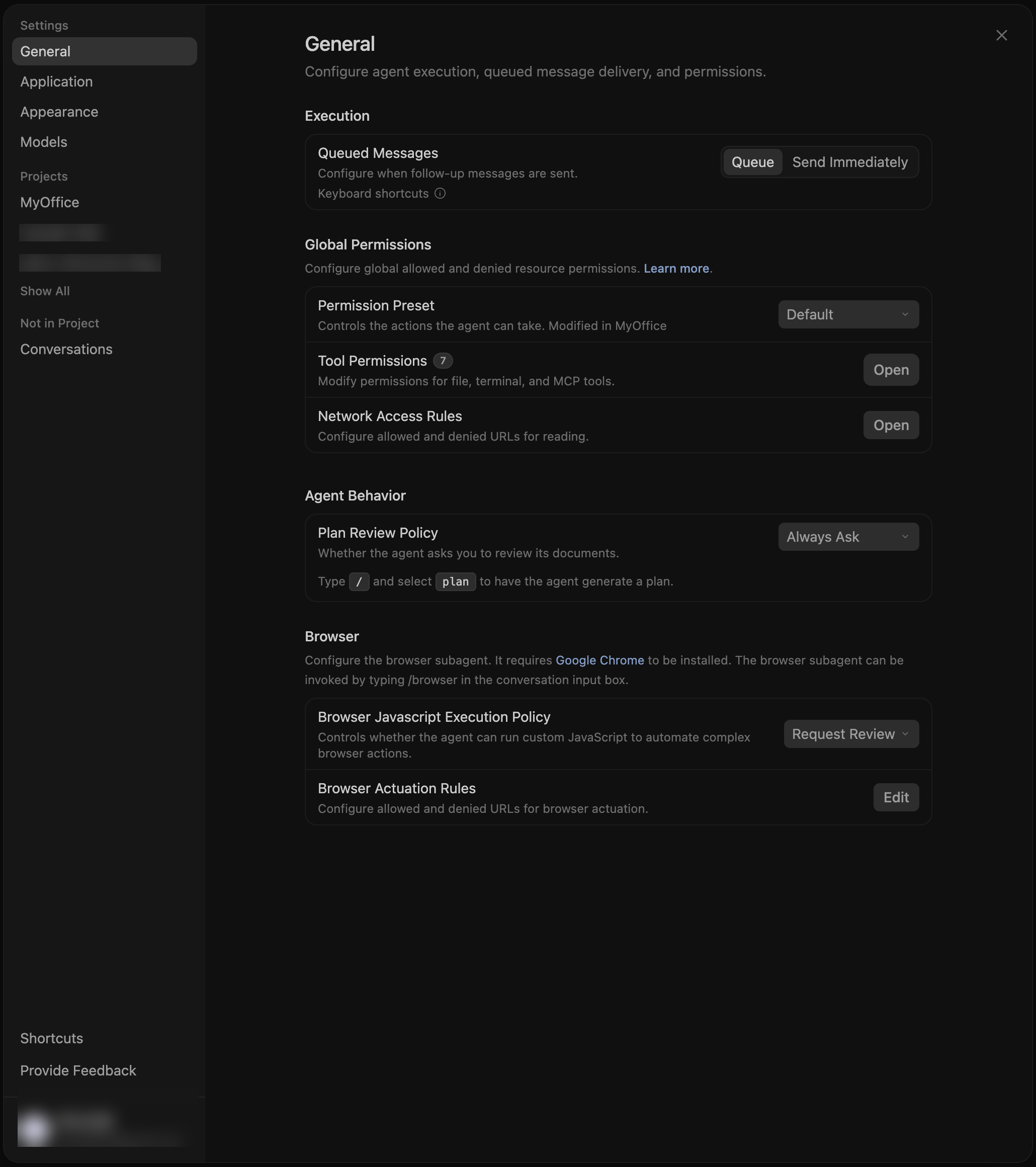Click the Keyboard shortcuts info icon
1036x1167 pixels.
tap(440, 194)
